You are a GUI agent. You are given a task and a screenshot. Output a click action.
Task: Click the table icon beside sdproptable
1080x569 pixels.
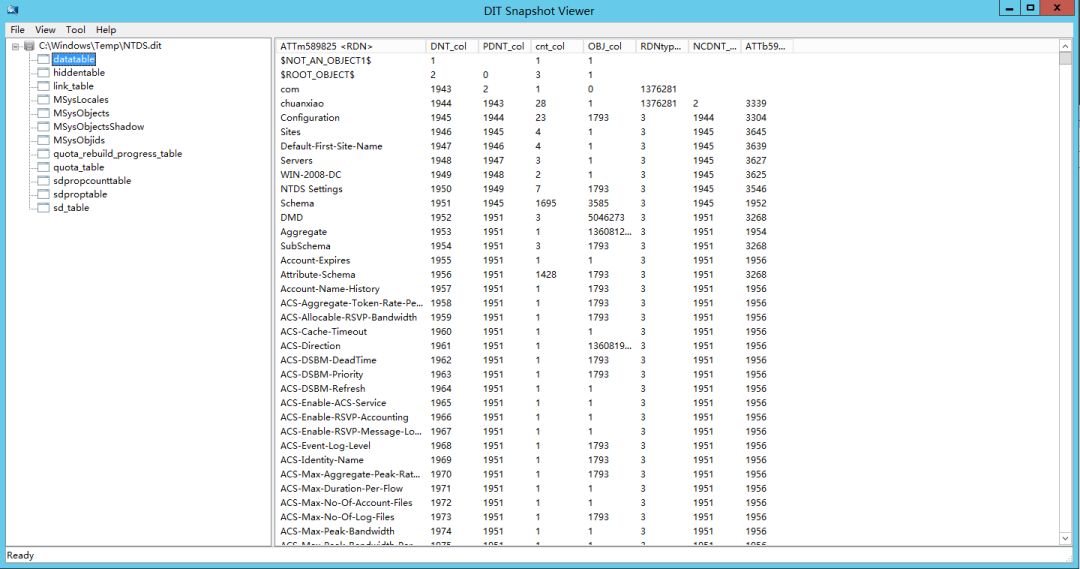43,194
